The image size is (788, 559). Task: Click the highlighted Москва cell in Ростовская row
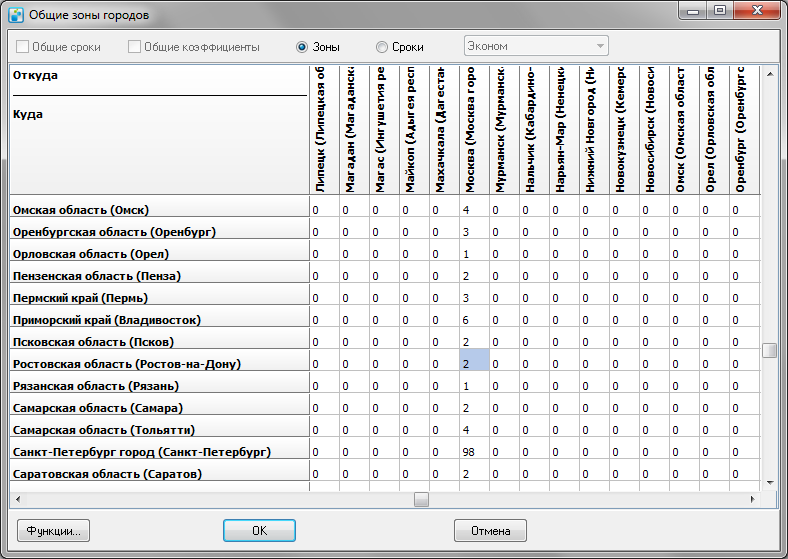coord(474,360)
